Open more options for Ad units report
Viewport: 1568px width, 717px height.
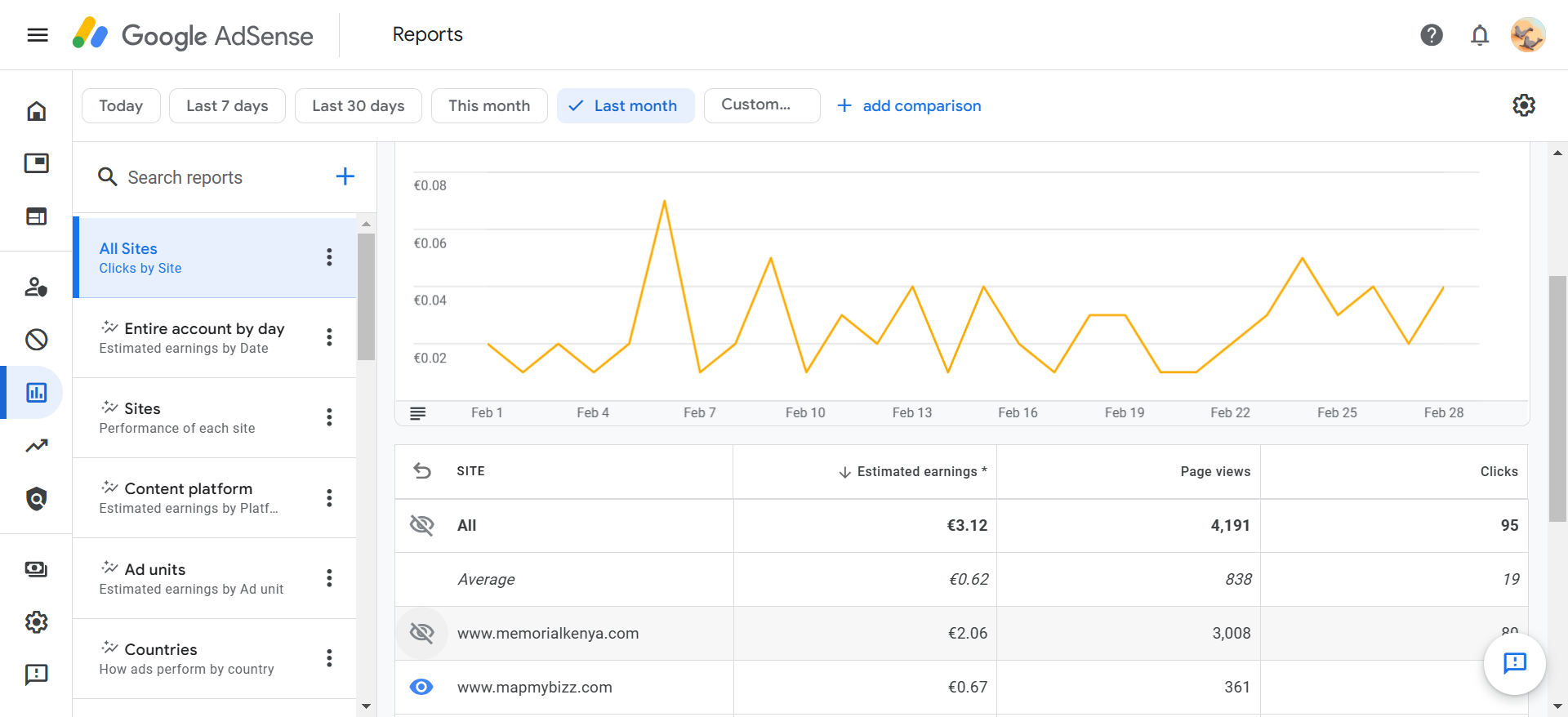click(x=329, y=578)
